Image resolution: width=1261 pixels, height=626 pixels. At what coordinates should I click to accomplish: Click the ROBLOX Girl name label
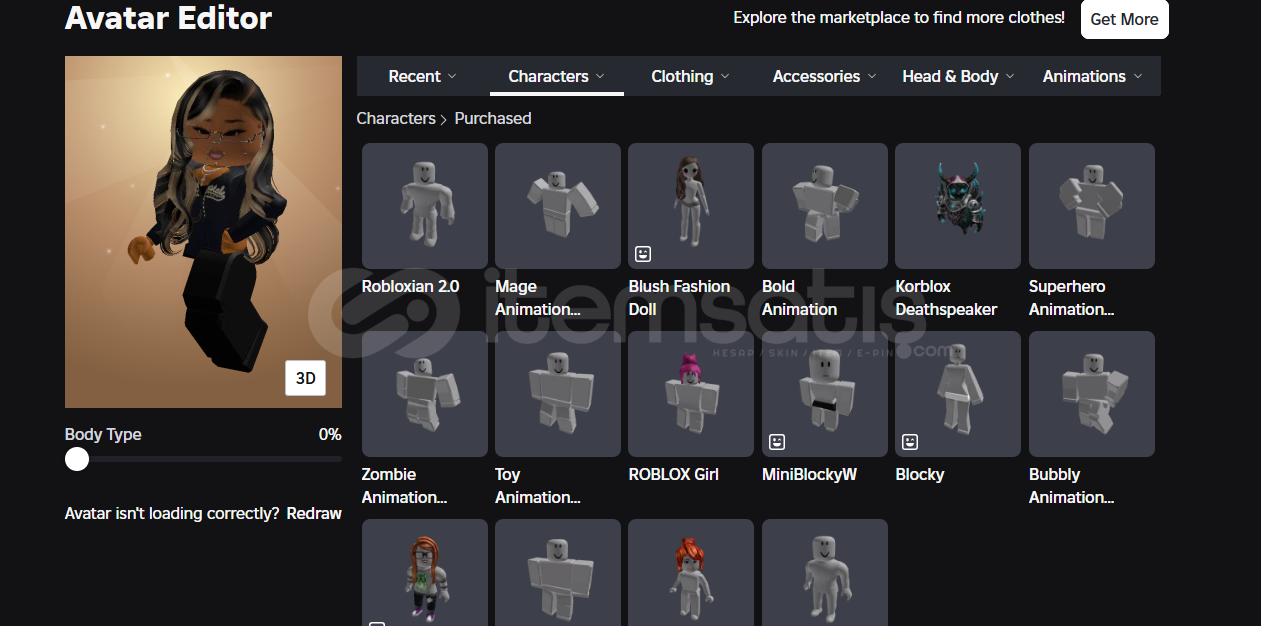click(x=674, y=474)
